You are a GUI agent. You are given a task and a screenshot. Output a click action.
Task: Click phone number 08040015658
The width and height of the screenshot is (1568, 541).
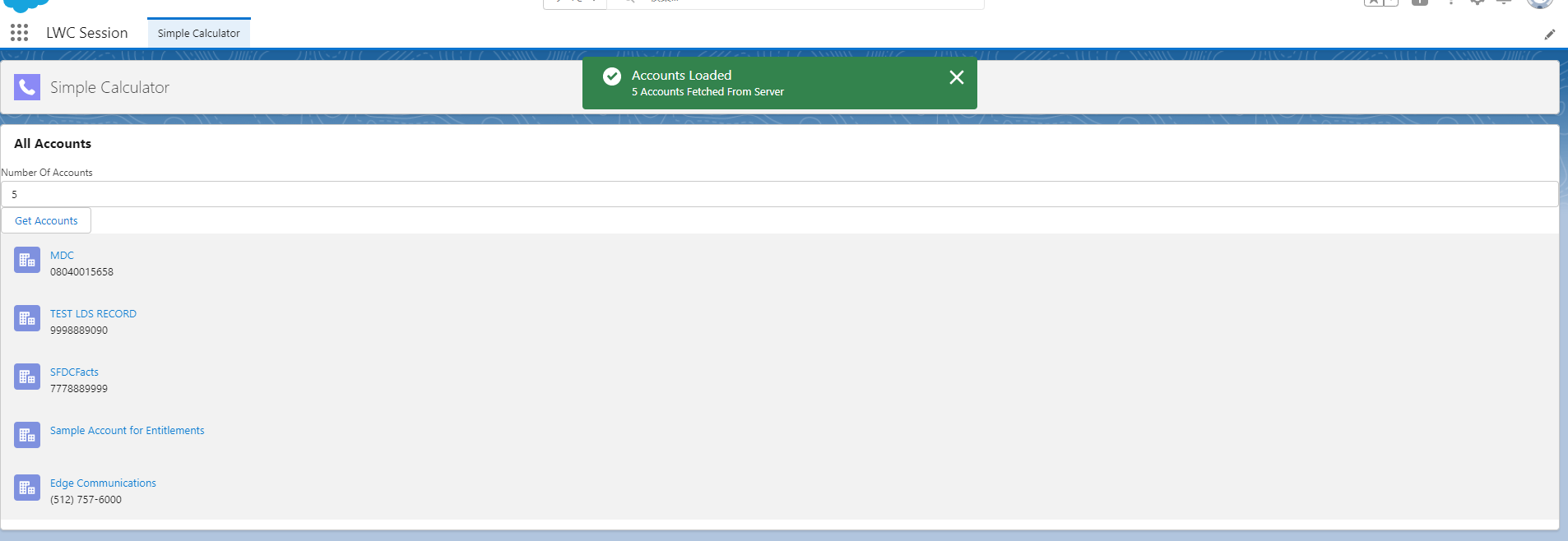[81, 272]
